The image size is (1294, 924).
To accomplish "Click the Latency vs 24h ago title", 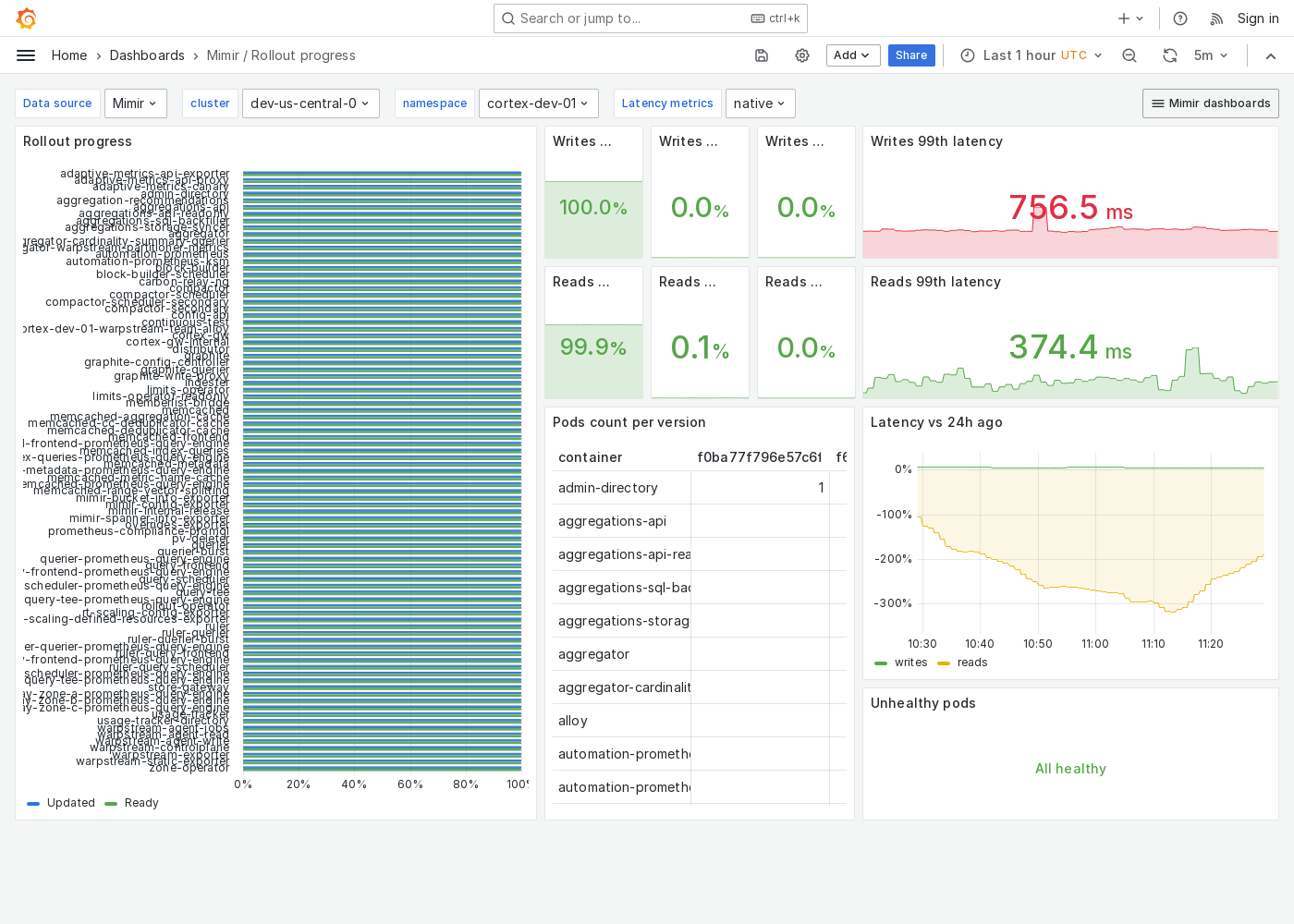I will [936, 422].
